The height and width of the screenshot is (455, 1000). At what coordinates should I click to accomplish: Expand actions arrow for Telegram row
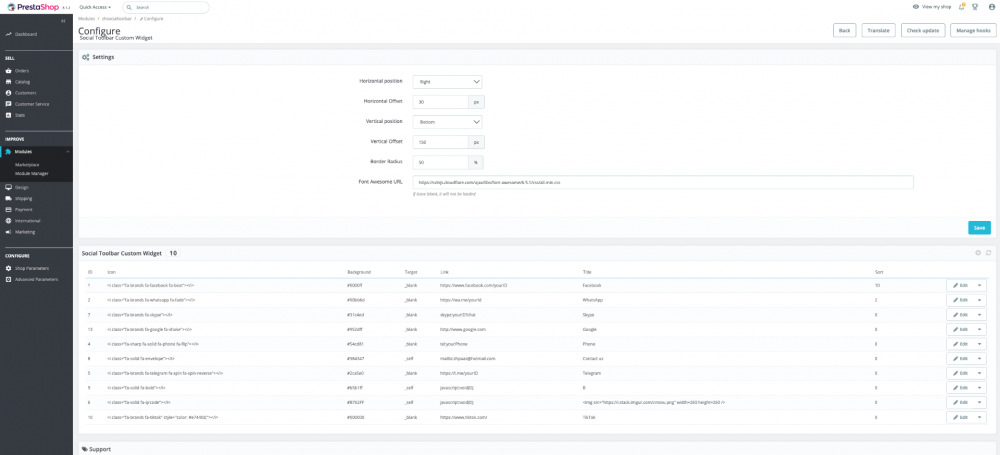point(979,373)
